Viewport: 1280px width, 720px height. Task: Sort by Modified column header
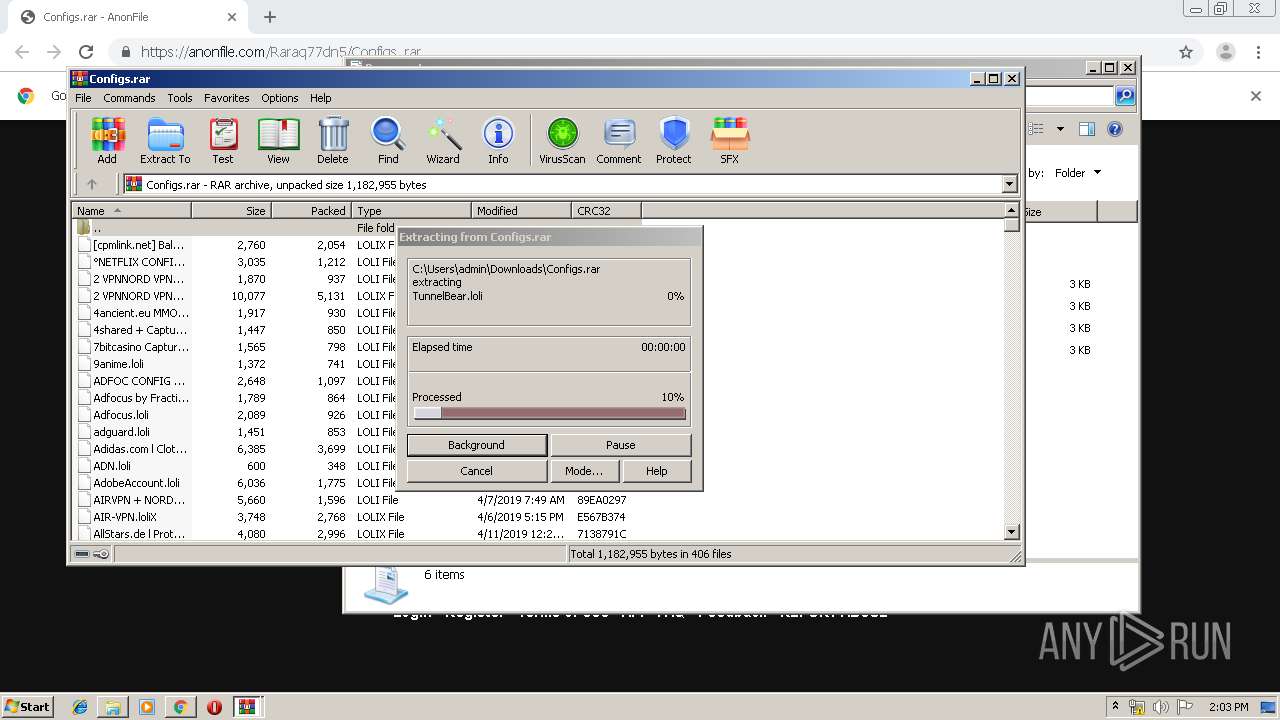(x=521, y=211)
